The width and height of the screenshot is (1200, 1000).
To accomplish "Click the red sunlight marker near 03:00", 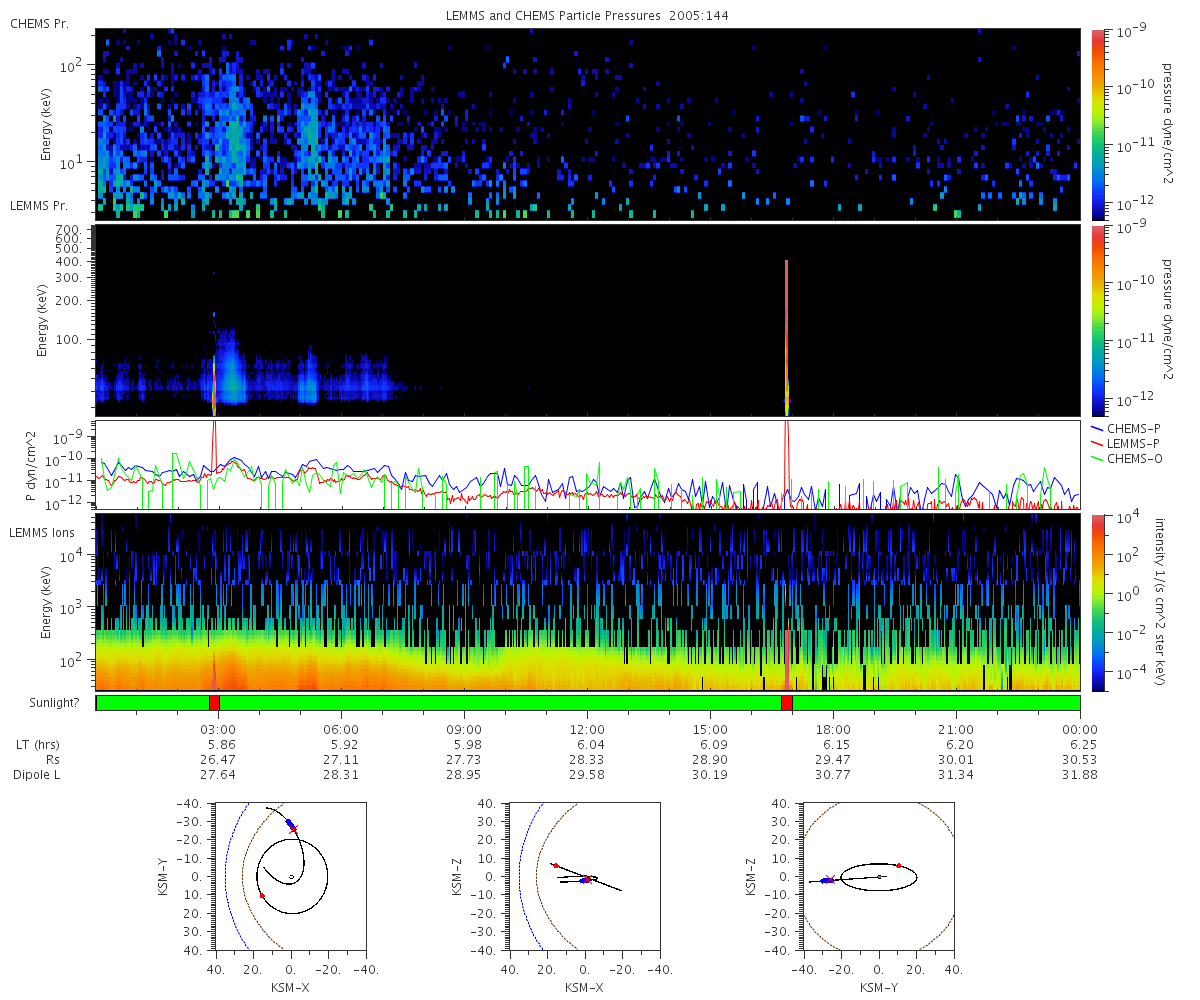I will [x=214, y=703].
